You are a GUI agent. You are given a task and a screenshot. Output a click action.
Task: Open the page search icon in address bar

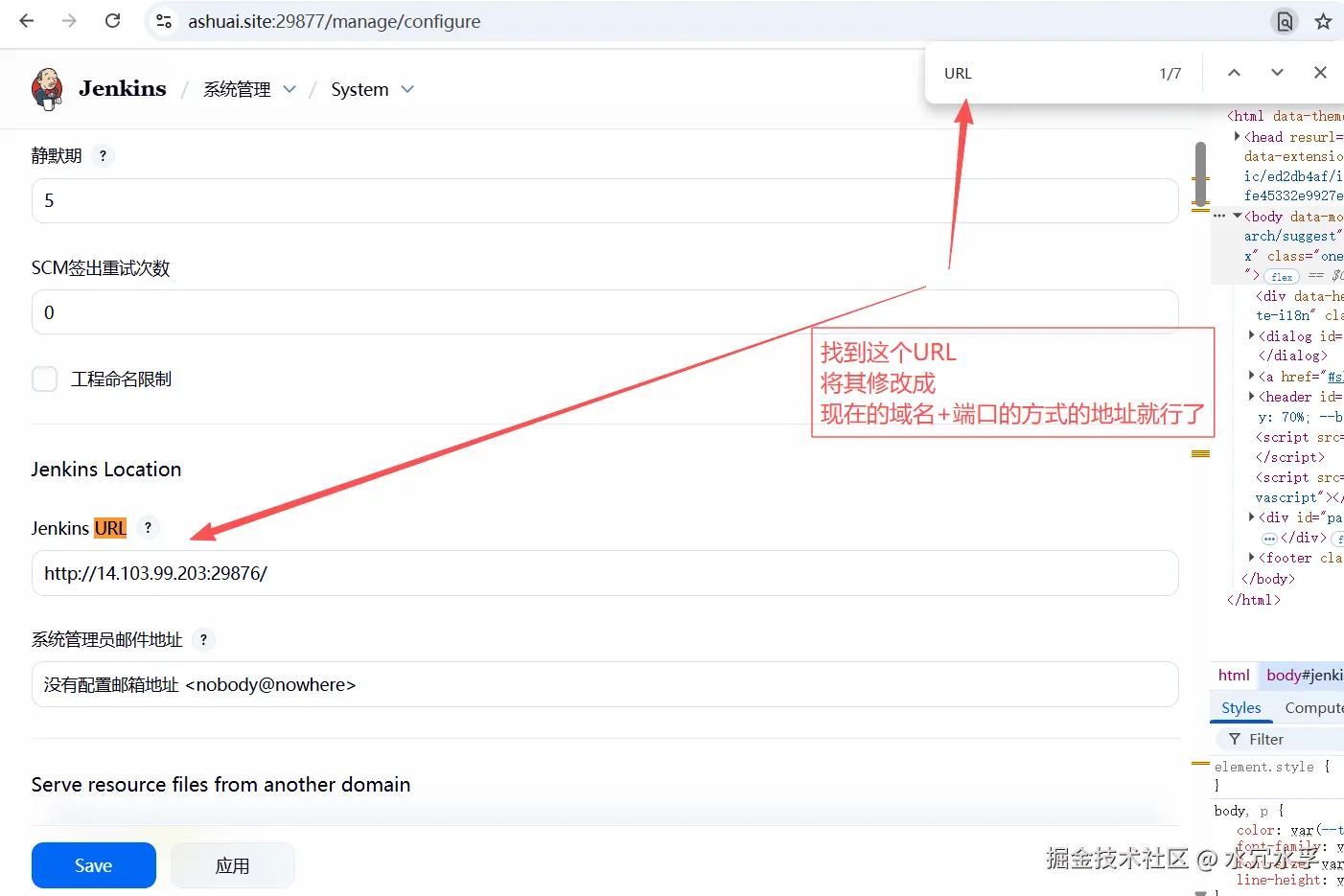pos(1285,21)
